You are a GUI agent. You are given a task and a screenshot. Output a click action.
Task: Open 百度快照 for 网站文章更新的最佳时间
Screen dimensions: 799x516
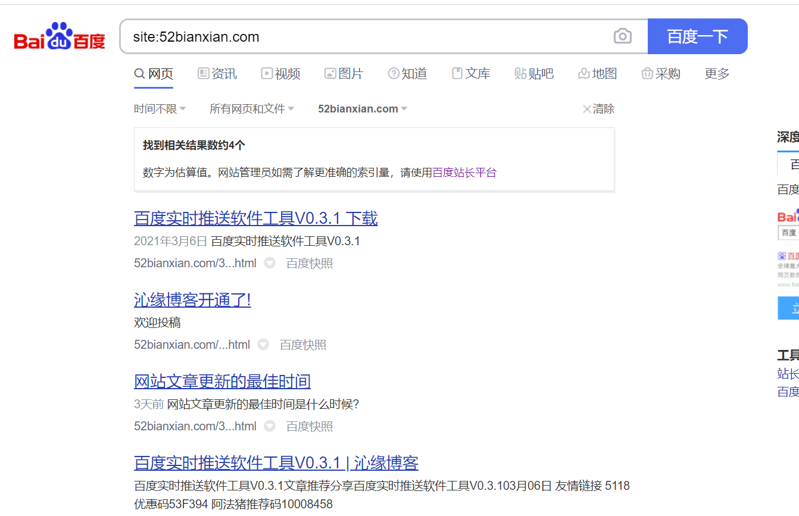point(309,426)
